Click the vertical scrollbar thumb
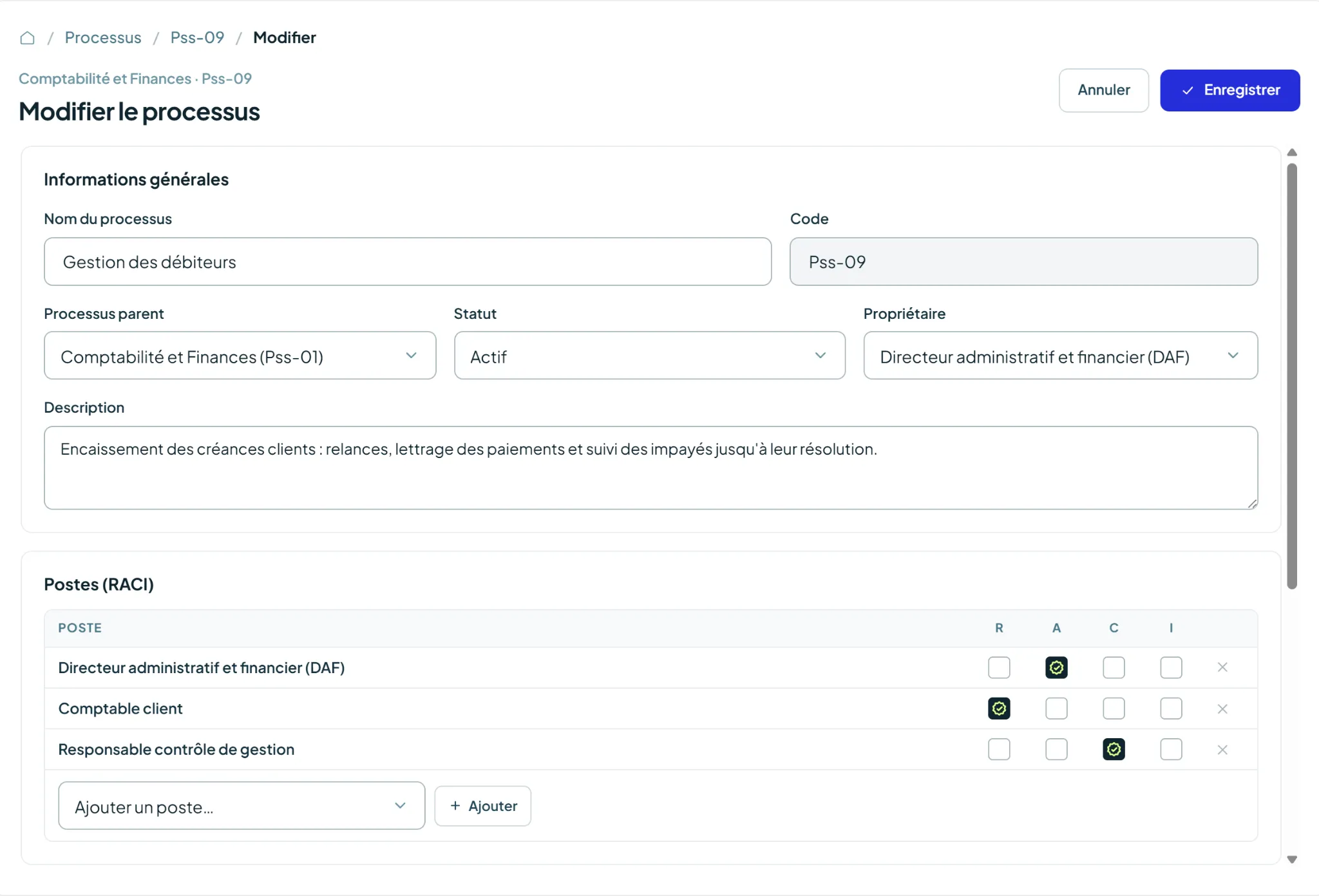This screenshot has height=896, width=1319. (x=1292, y=376)
